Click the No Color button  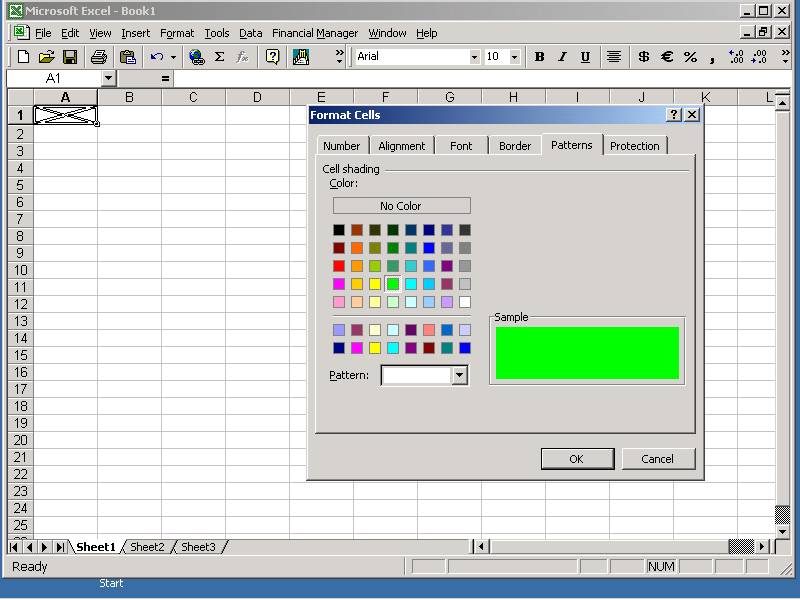[x=401, y=206]
